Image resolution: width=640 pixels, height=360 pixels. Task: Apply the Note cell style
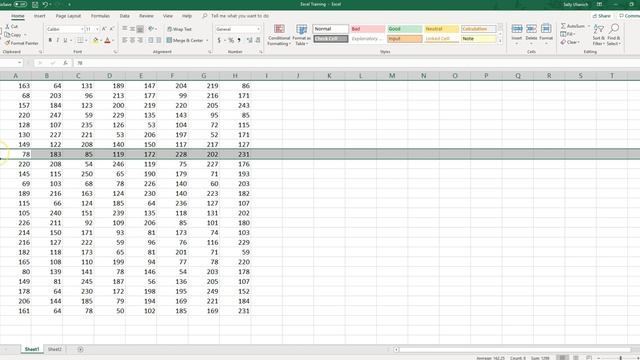point(478,39)
